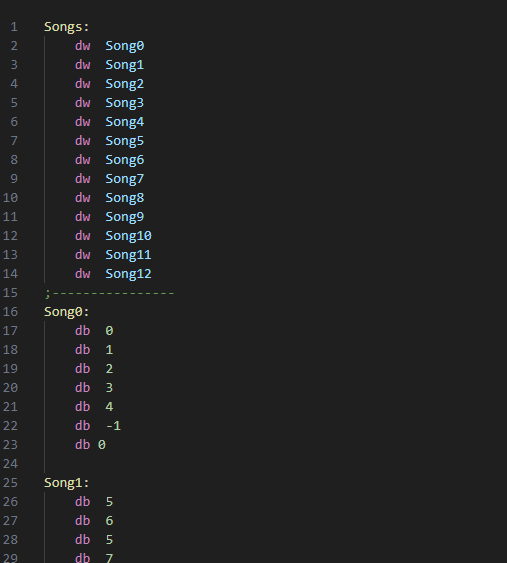Image resolution: width=507 pixels, height=563 pixels.
Task: Click the 'Song1:' label definition
Action: point(66,483)
